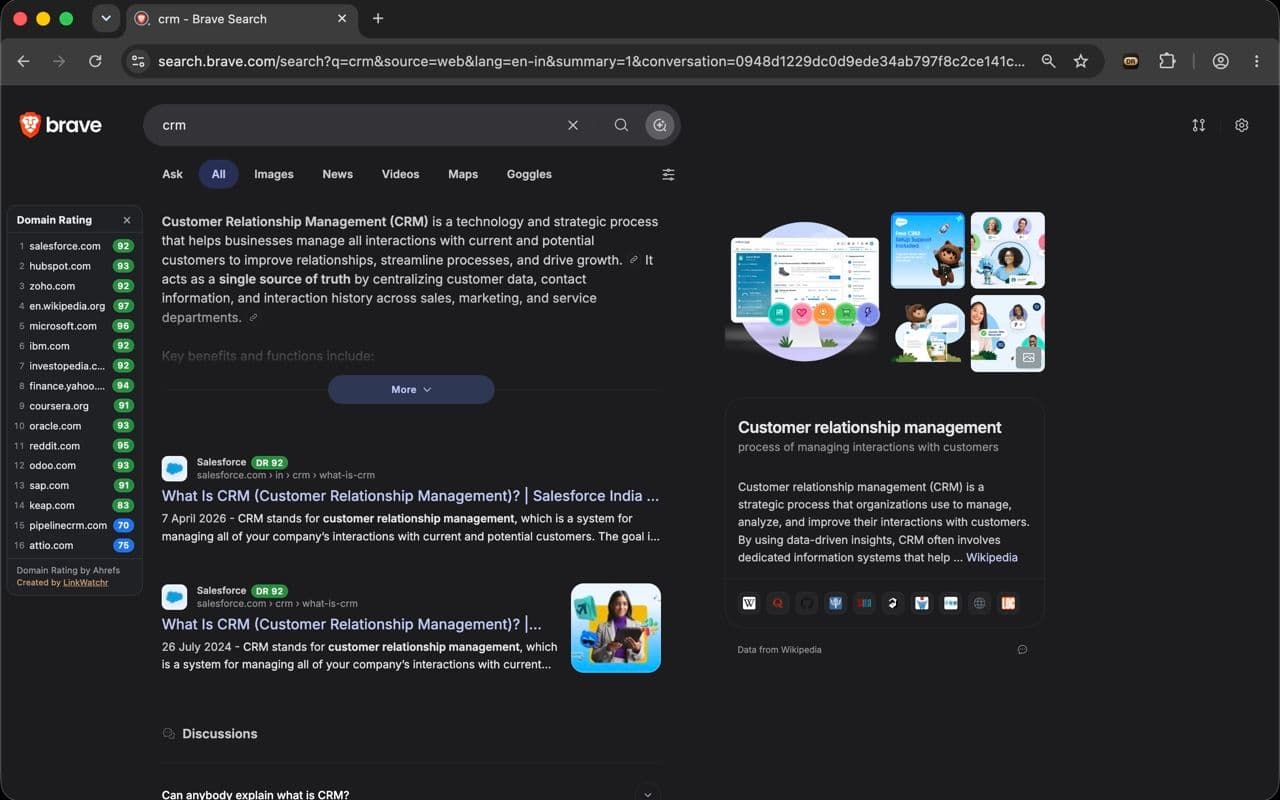Open the Astro mascot Free CRM thumbnail
The height and width of the screenshot is (800, 1280).
[928, 250]
